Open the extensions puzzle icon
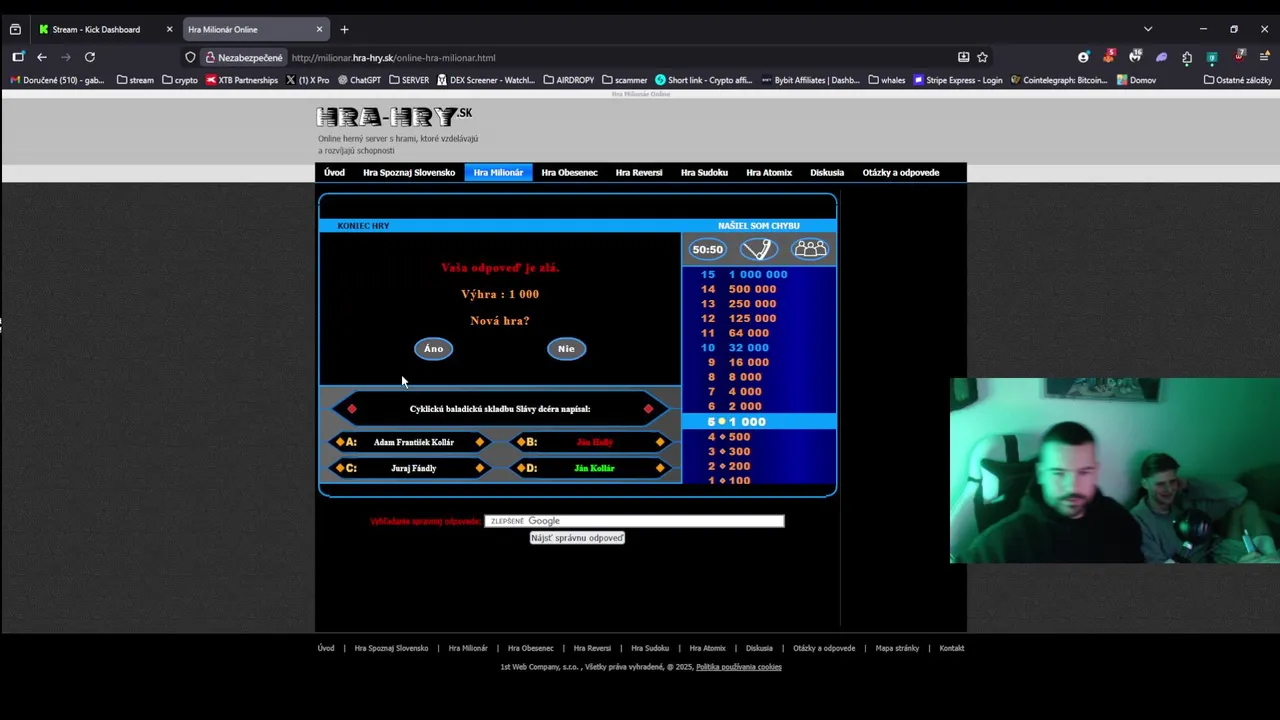 click(x=1187, y=57)
